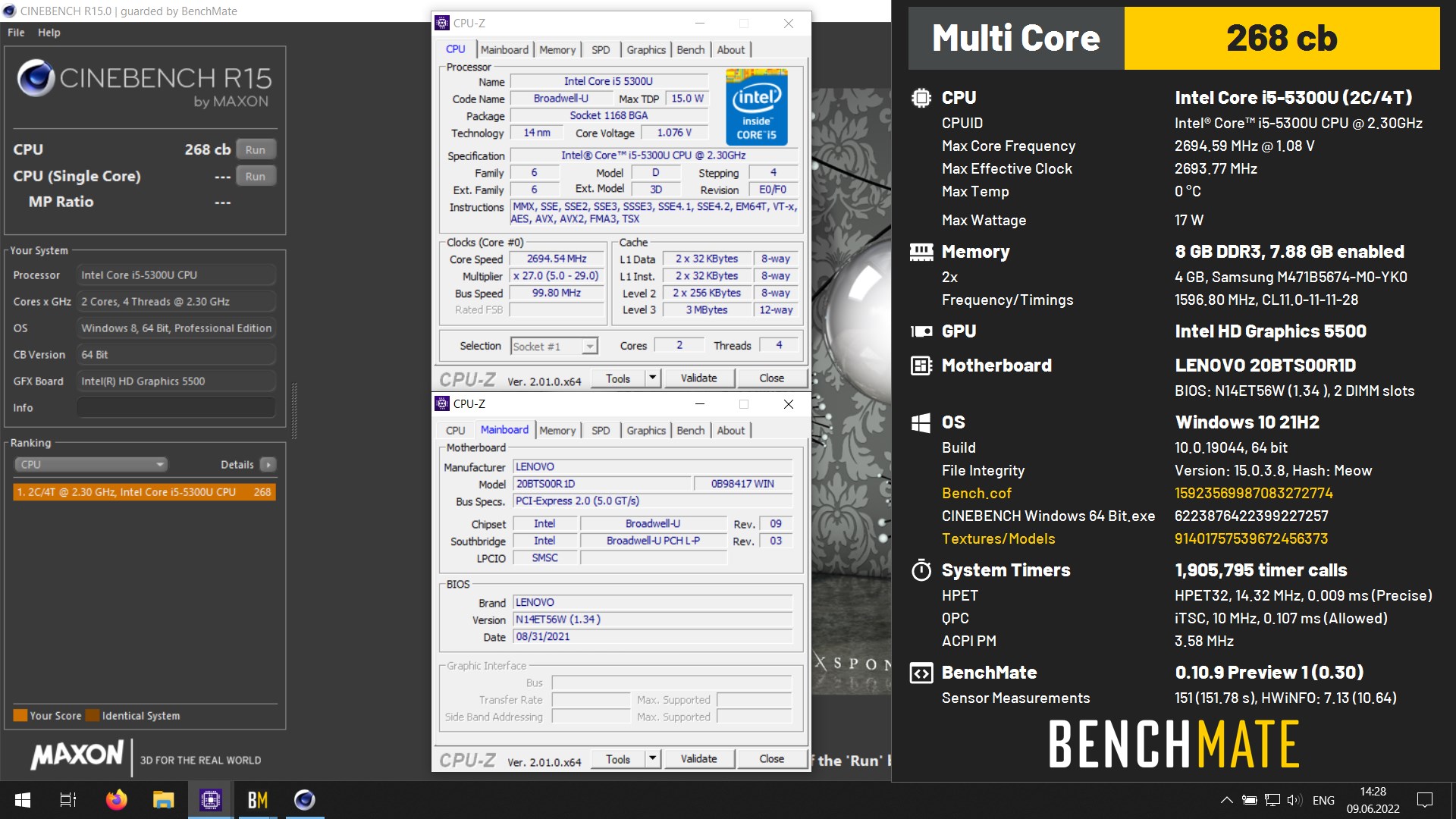Click Validate in upper CPU-Z window
The image size is (1456, 819).
(x=698, y=378)
